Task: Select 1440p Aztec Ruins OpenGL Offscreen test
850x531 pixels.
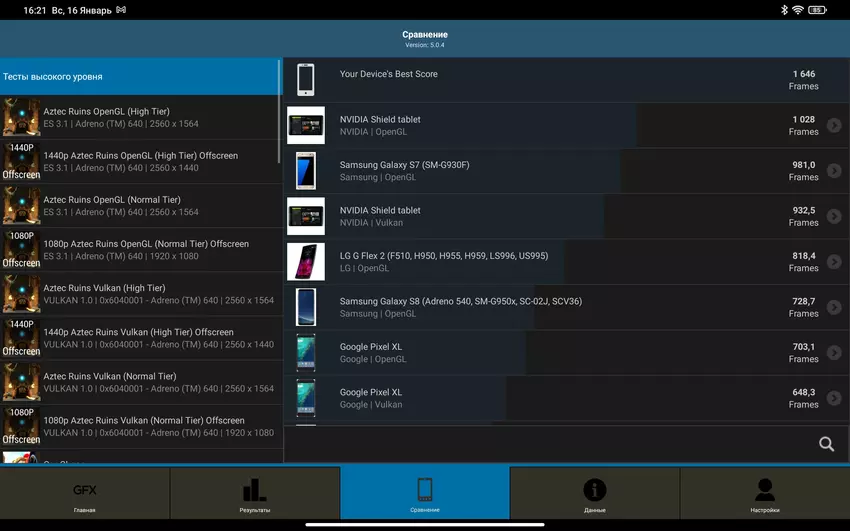Action: [140, 162]
